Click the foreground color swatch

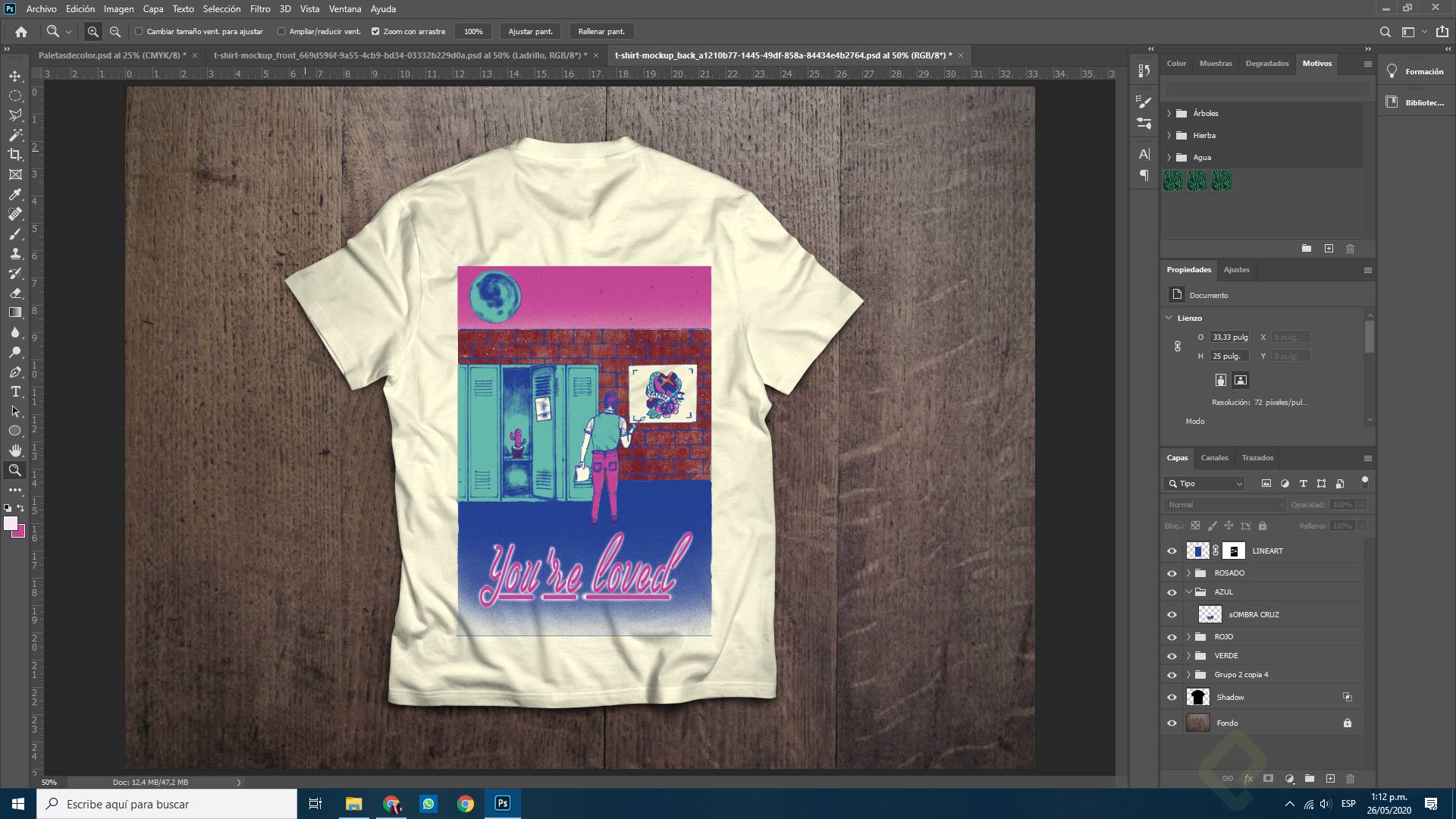tap(11, 523)
